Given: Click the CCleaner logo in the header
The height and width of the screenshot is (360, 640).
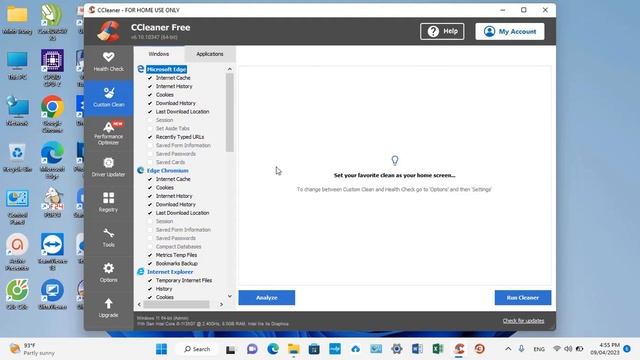Looking at the screenshot, I should tap(109, 31).
